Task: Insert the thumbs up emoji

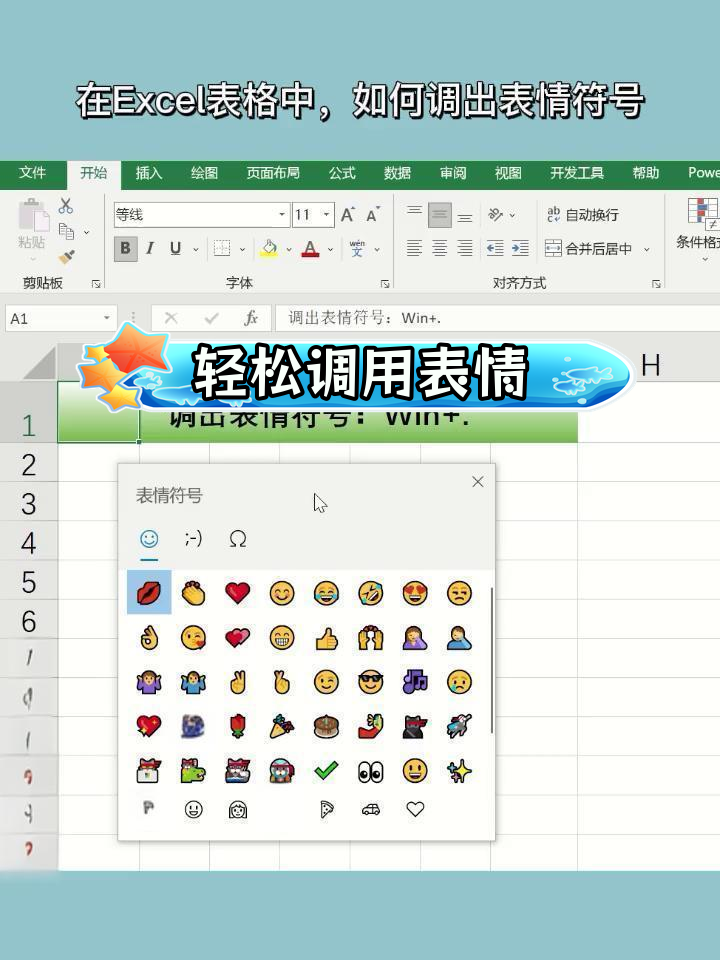Action: point(326,638)
